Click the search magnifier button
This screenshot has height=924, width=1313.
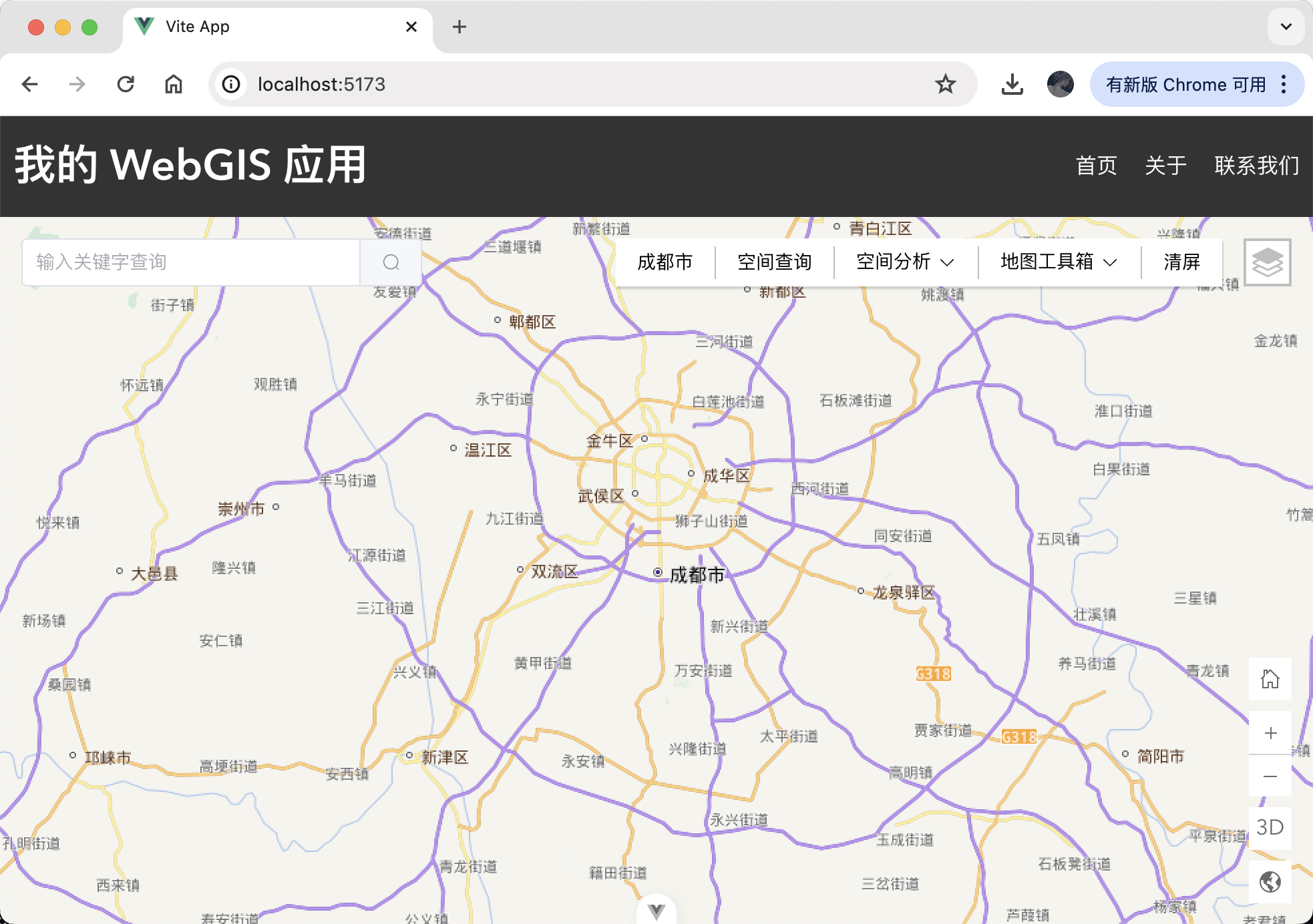coord(391,262)
